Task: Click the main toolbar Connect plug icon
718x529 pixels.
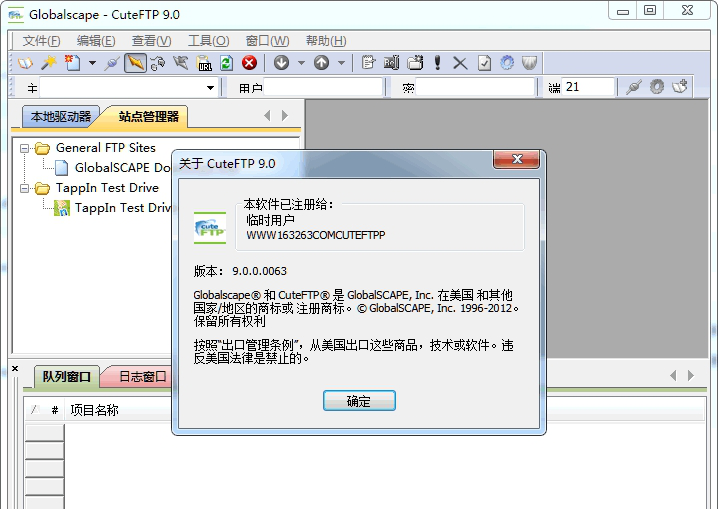Action: (112, 63)
